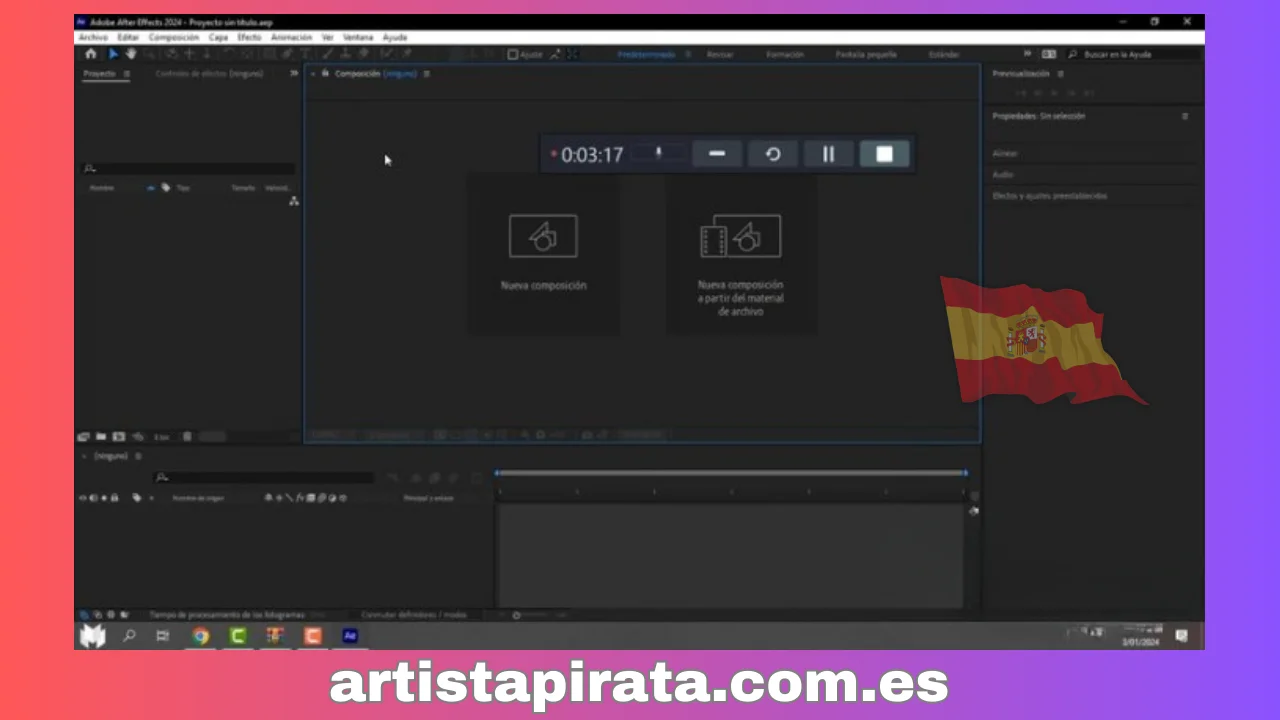
Task: Click the Home icon in the toolbar
Action: [91, 54]
